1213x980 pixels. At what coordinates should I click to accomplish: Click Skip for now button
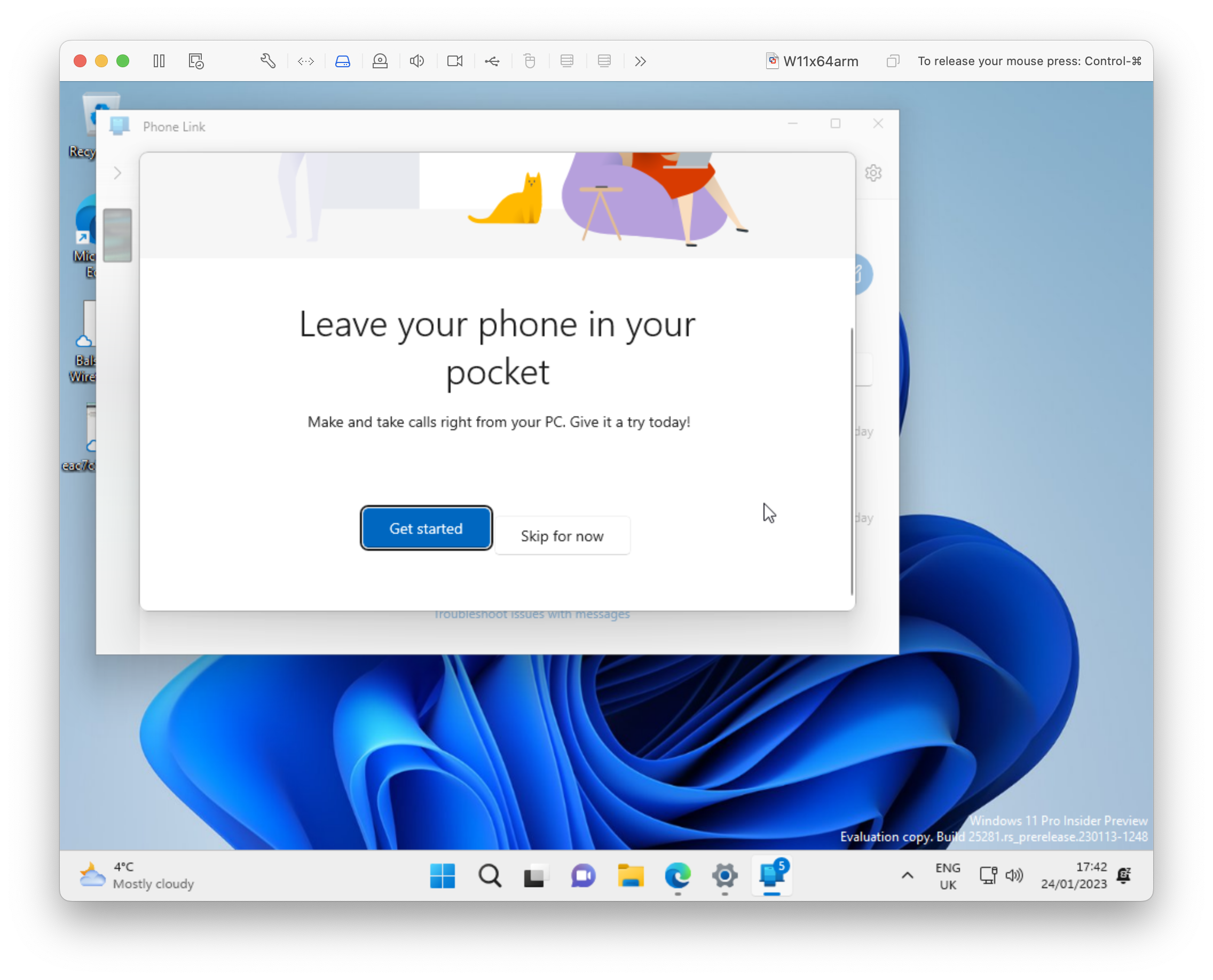562,536
